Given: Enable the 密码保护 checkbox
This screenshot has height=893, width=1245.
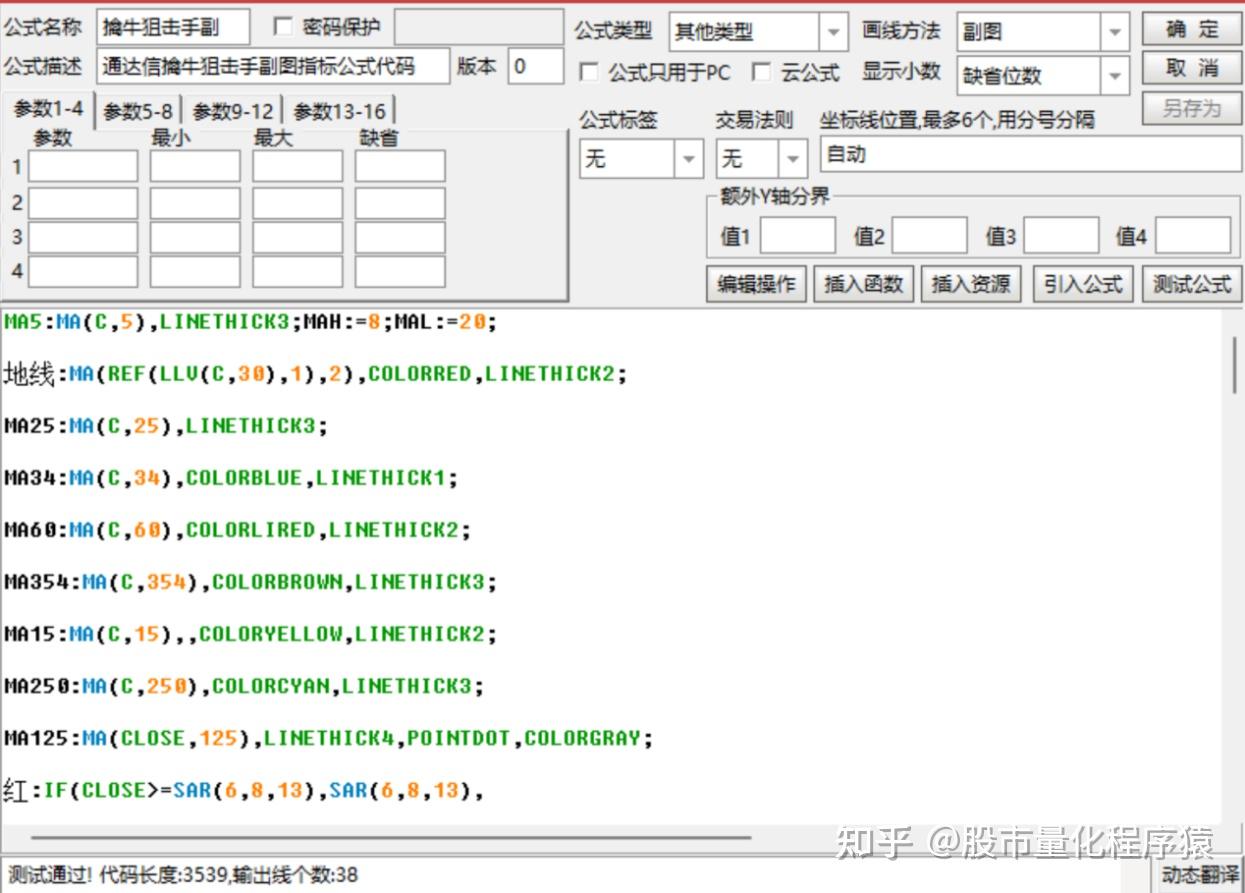Looking at the screenshot, I should (283, 27).
